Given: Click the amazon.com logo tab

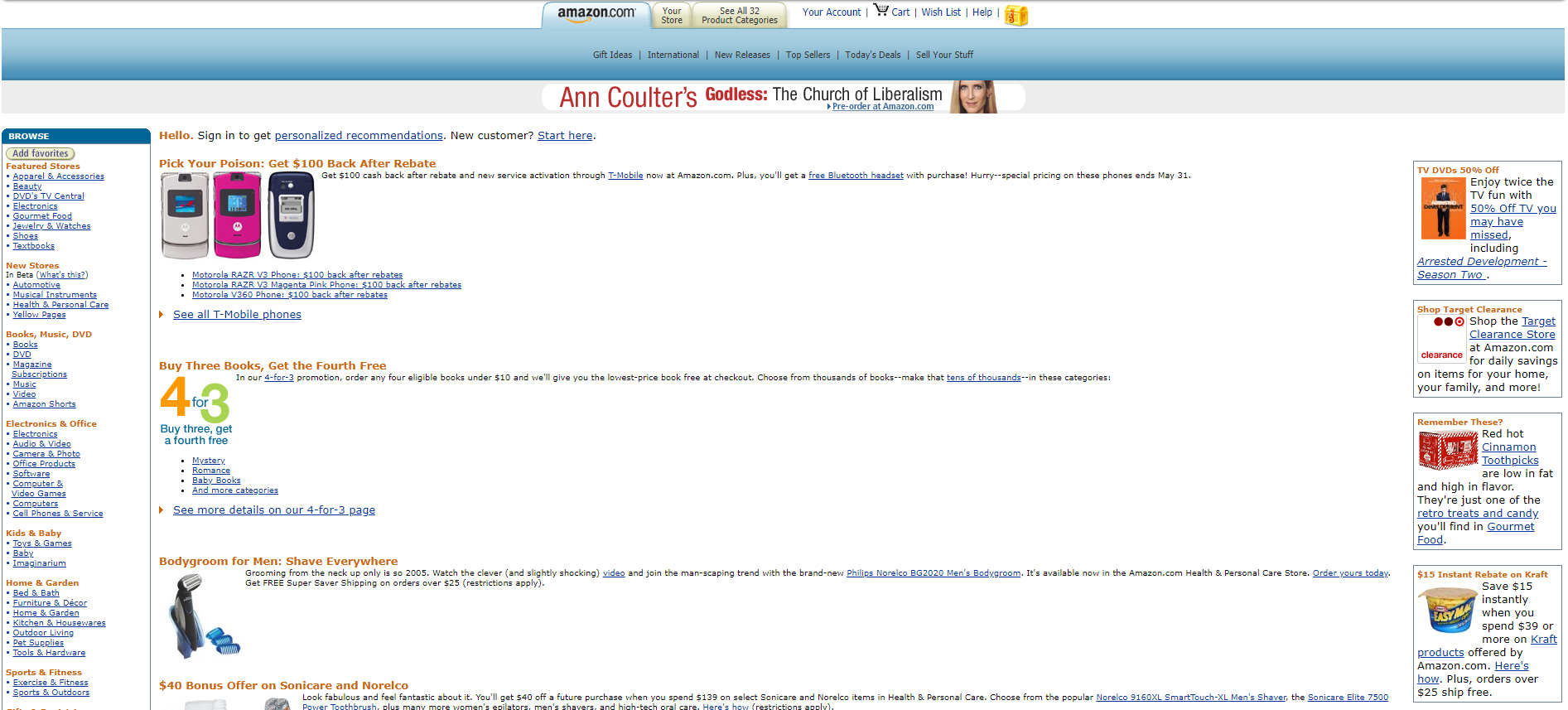Looking at the screenshot, I should click(596, 15).
